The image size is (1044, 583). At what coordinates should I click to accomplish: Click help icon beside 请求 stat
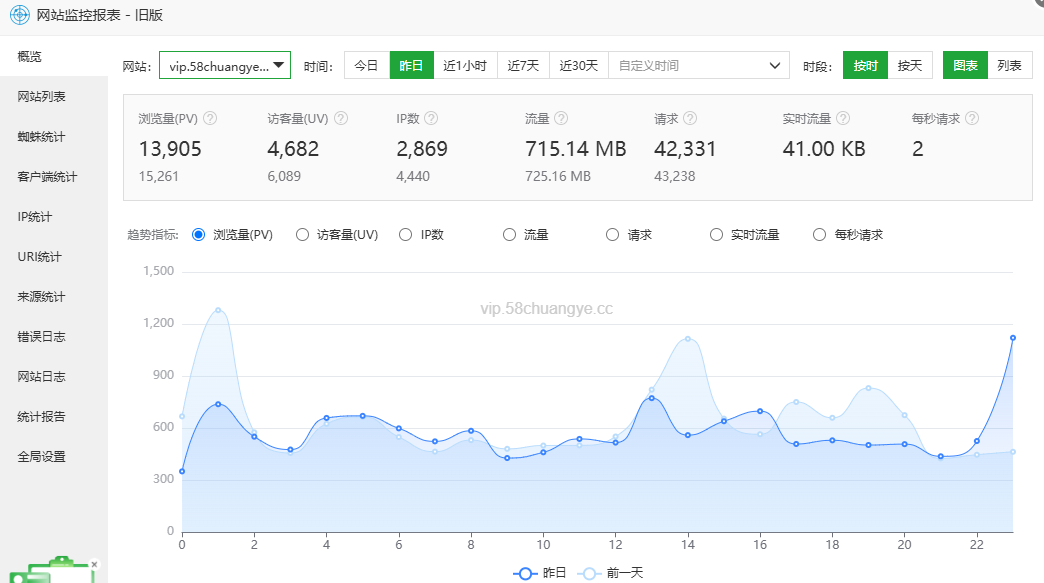(690, 118)
